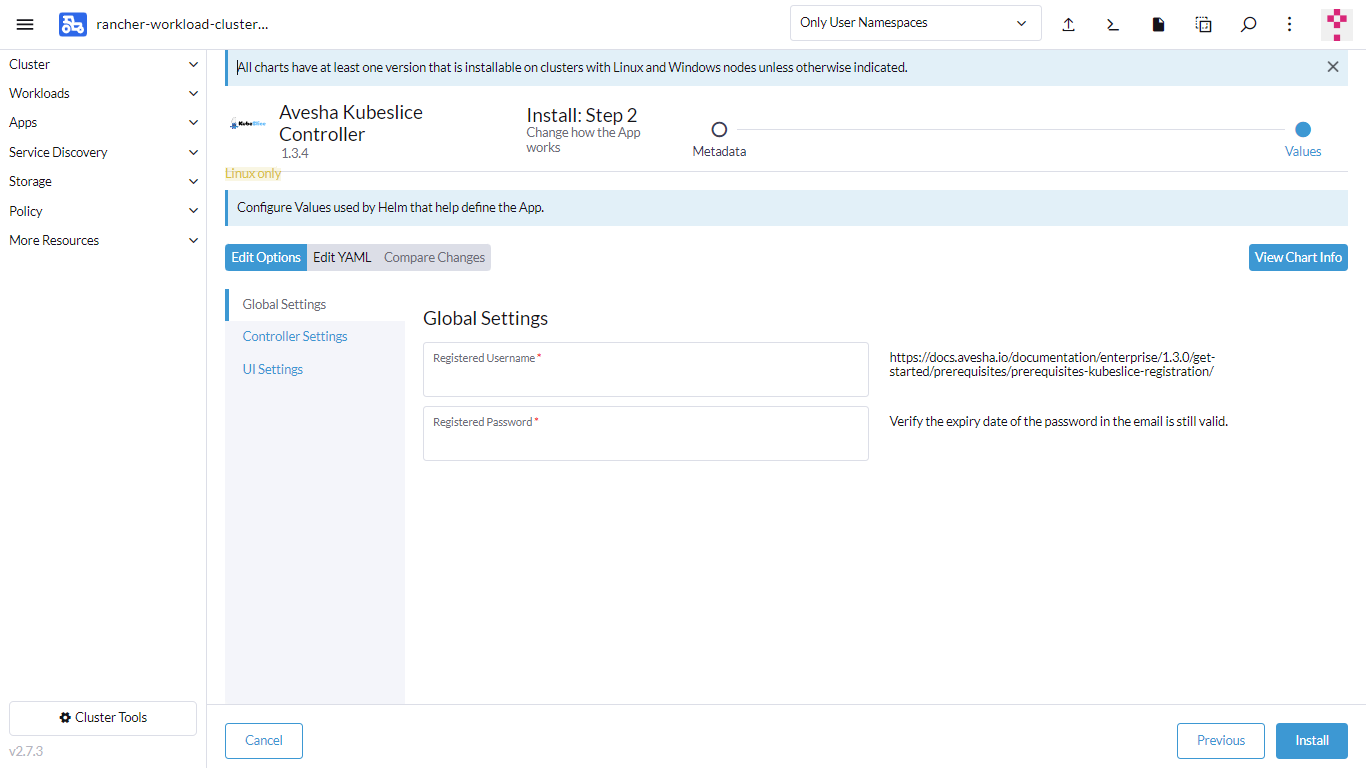Open the Cluster Tools button
The width and height of the screenshot is (1366, 768).
103,718
